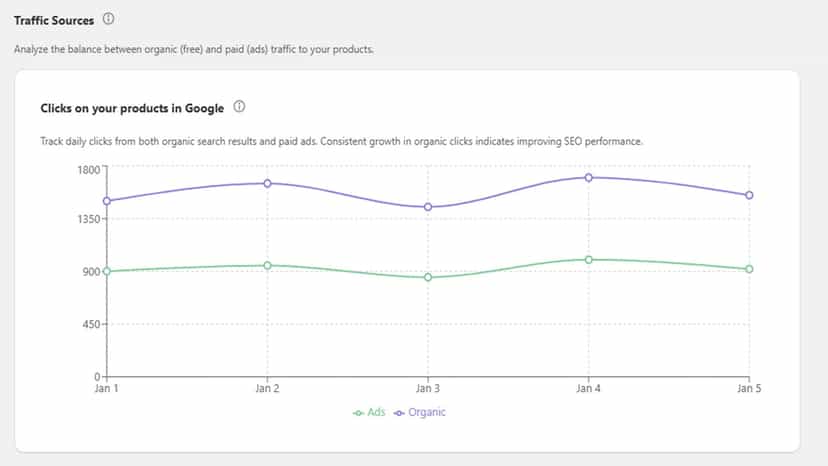
Task: Select the Organic data point for Jan 2
Action: click(267, 183)
